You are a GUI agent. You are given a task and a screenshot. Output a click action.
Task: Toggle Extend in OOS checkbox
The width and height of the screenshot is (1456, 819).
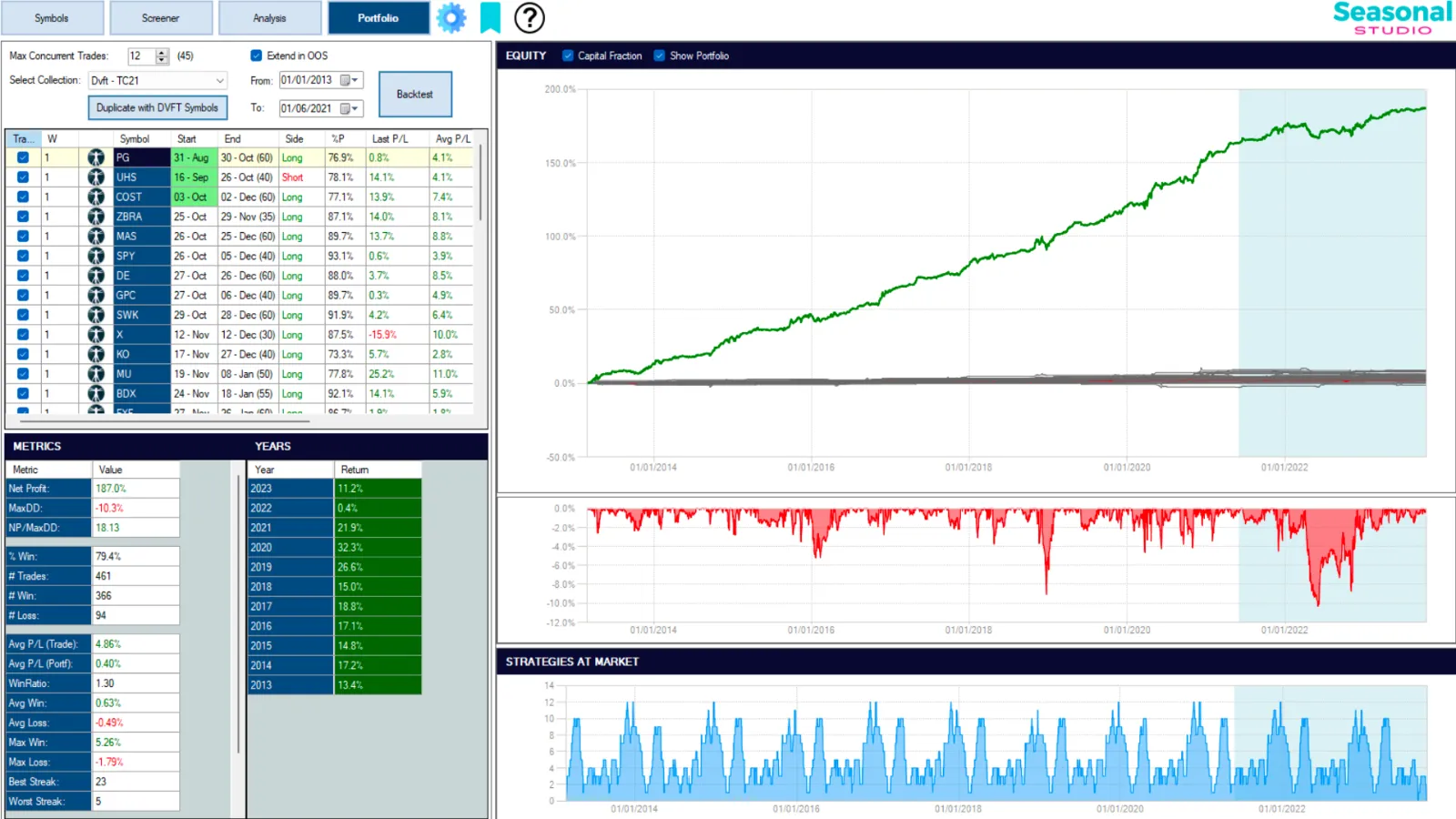pos(257,56)
